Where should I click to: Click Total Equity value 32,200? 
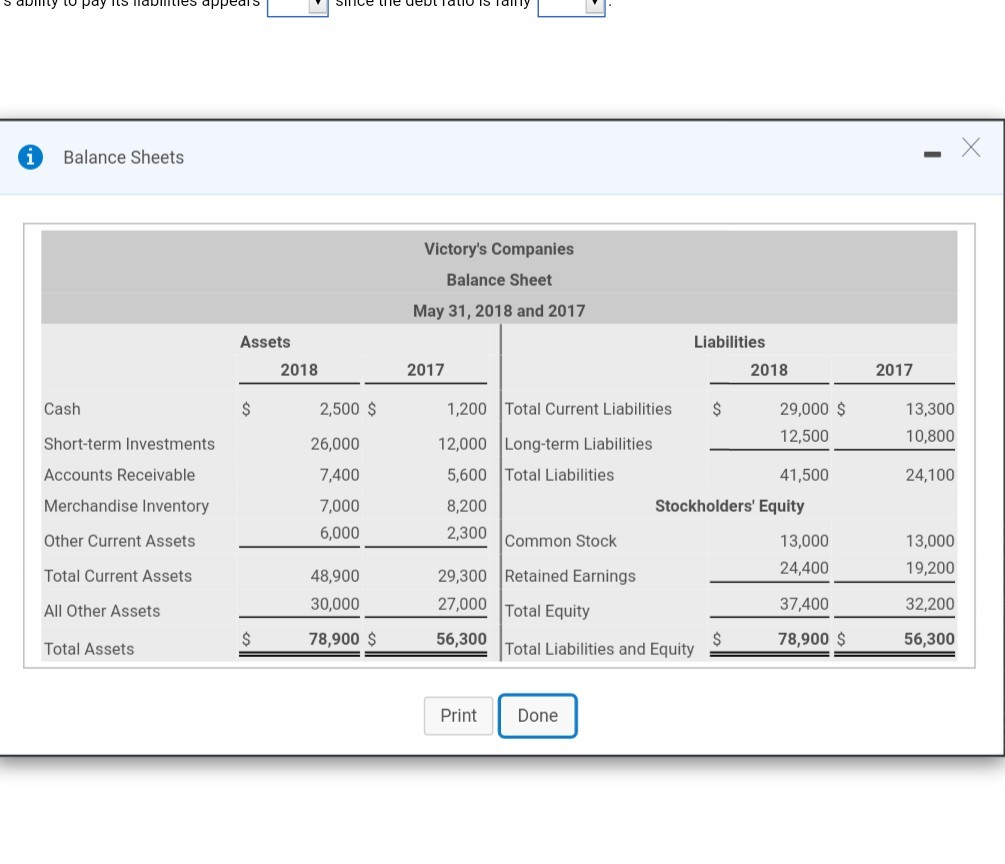click(x=930, y=604)
